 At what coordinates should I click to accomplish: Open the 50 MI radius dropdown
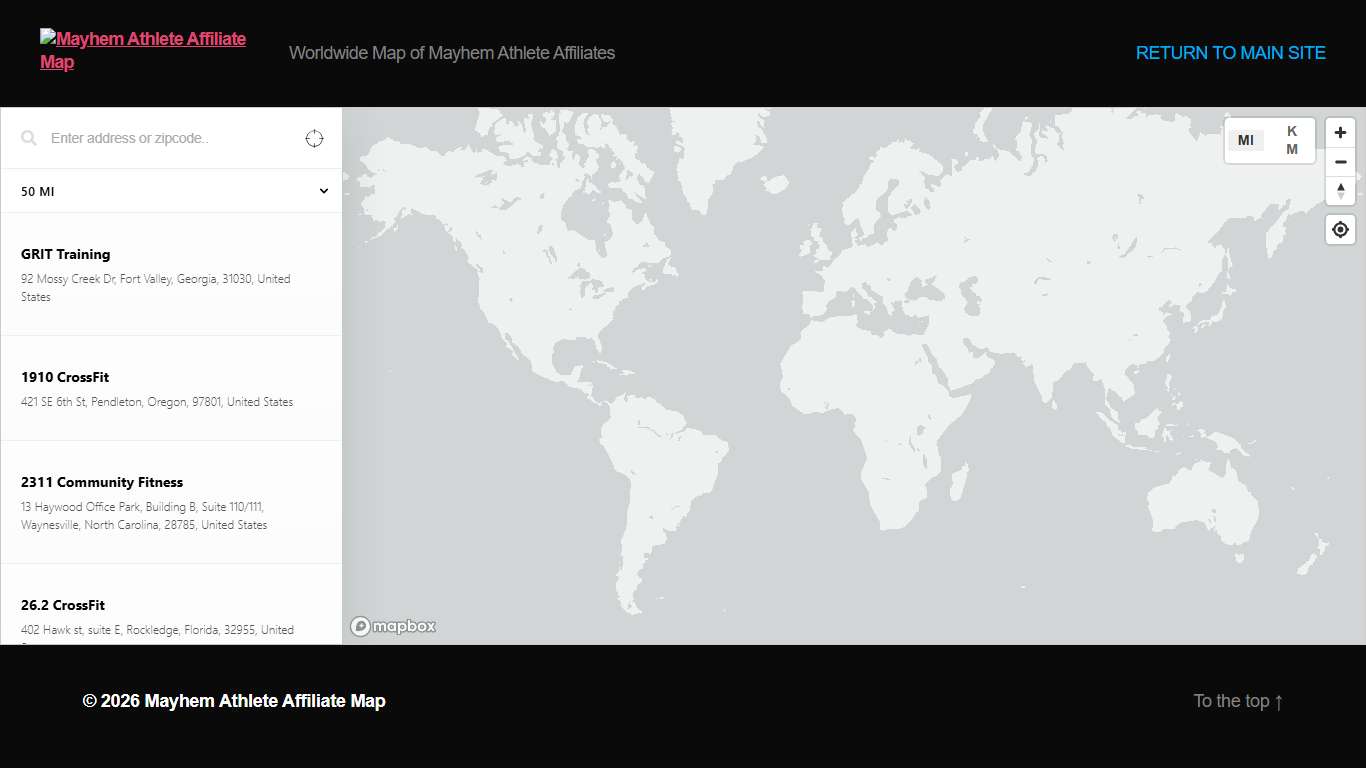pyautogui.click(x=171, y=190)
